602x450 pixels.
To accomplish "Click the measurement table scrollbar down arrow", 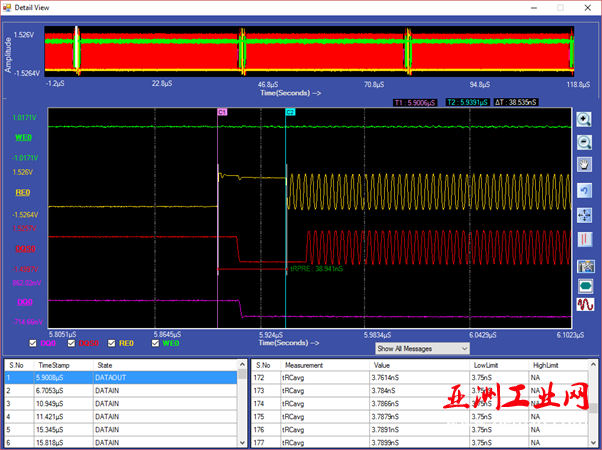I will tap(593, 443).
